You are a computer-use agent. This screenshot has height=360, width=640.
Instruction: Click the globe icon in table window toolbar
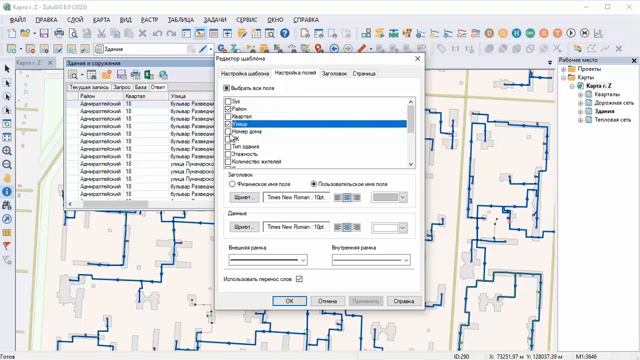coord(163,75)
